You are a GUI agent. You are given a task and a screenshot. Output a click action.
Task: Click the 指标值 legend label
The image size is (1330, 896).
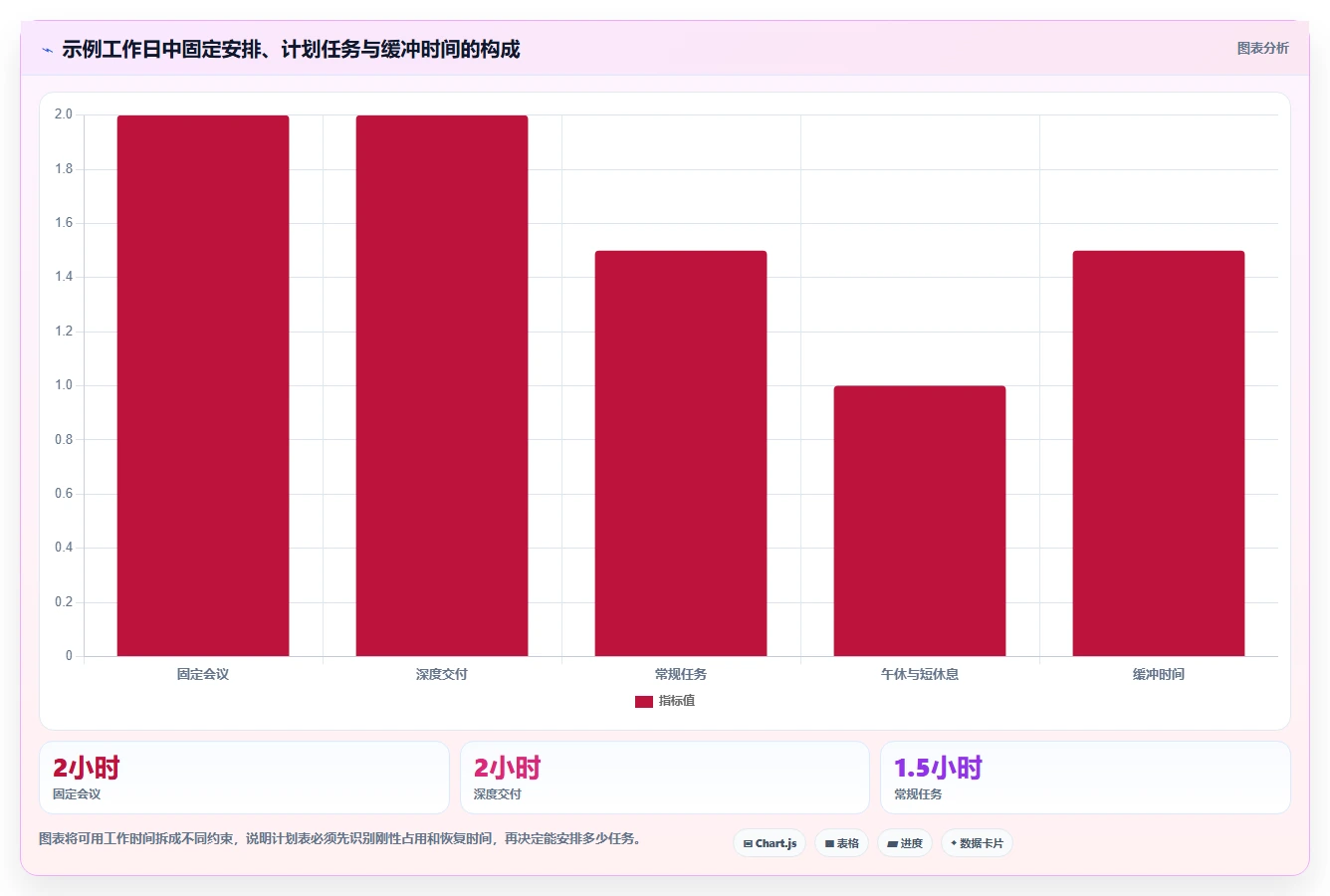click(677, 701)
